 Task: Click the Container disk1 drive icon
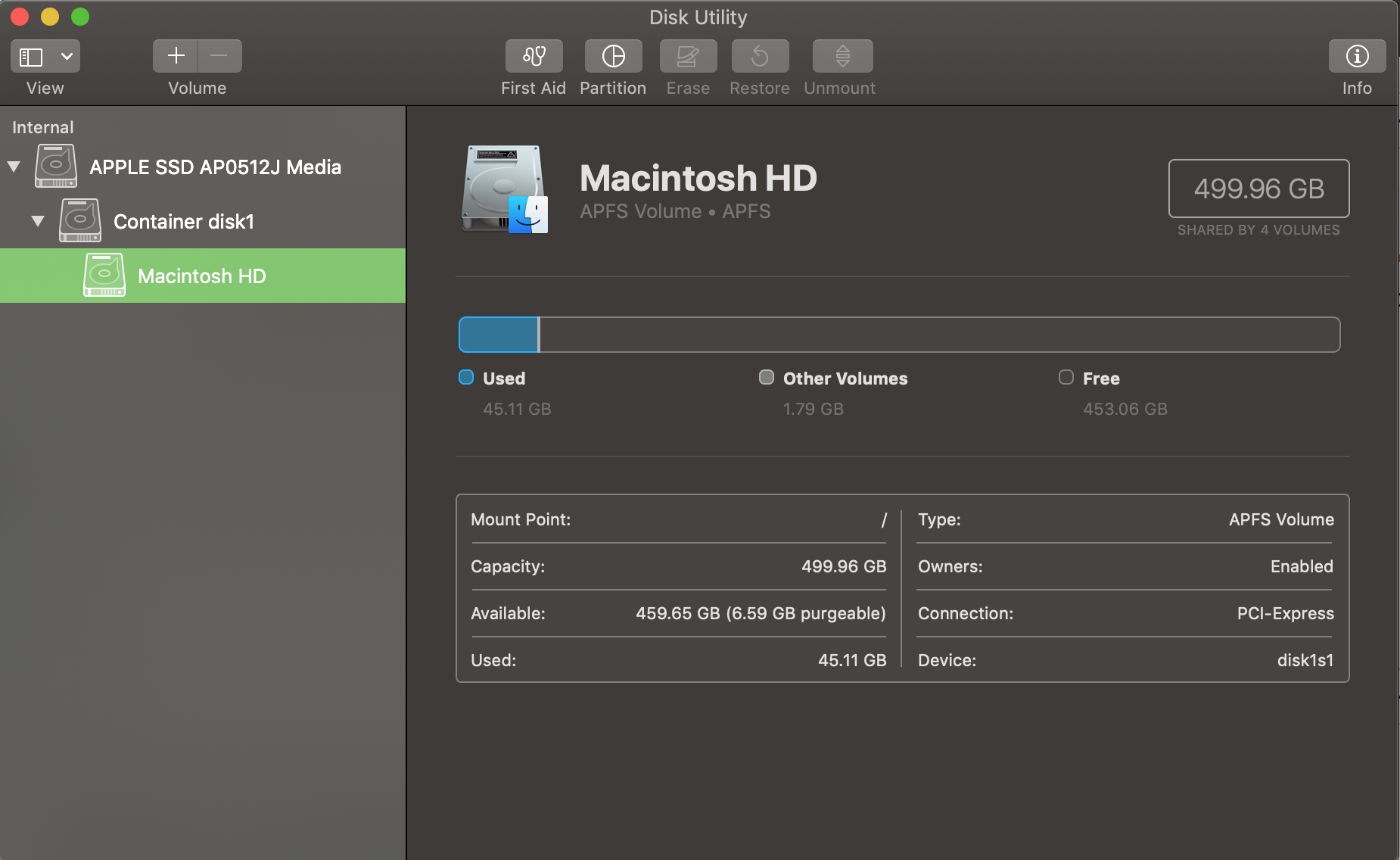click(80, 220)
